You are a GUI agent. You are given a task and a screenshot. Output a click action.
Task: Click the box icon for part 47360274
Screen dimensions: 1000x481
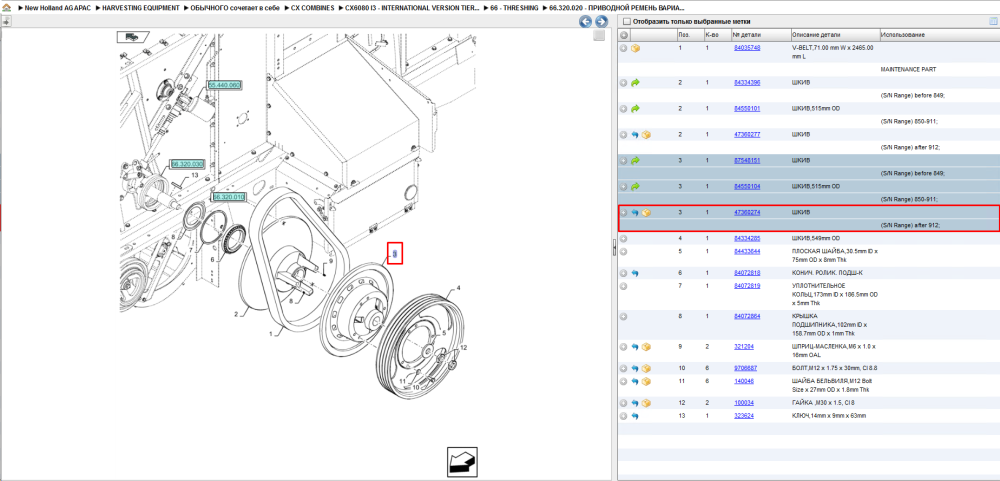pyautogui.click(x=646, y=212)
